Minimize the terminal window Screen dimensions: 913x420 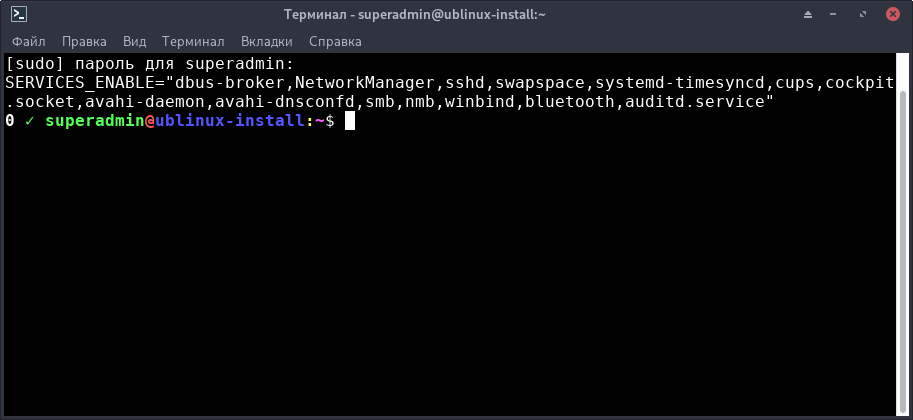pyautogui.click(x=837, y=15)
